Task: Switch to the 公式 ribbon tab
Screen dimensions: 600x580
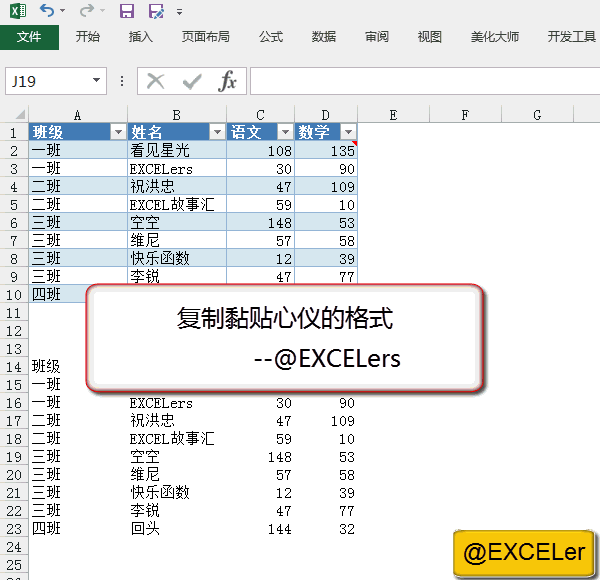Action: point(270,37)
